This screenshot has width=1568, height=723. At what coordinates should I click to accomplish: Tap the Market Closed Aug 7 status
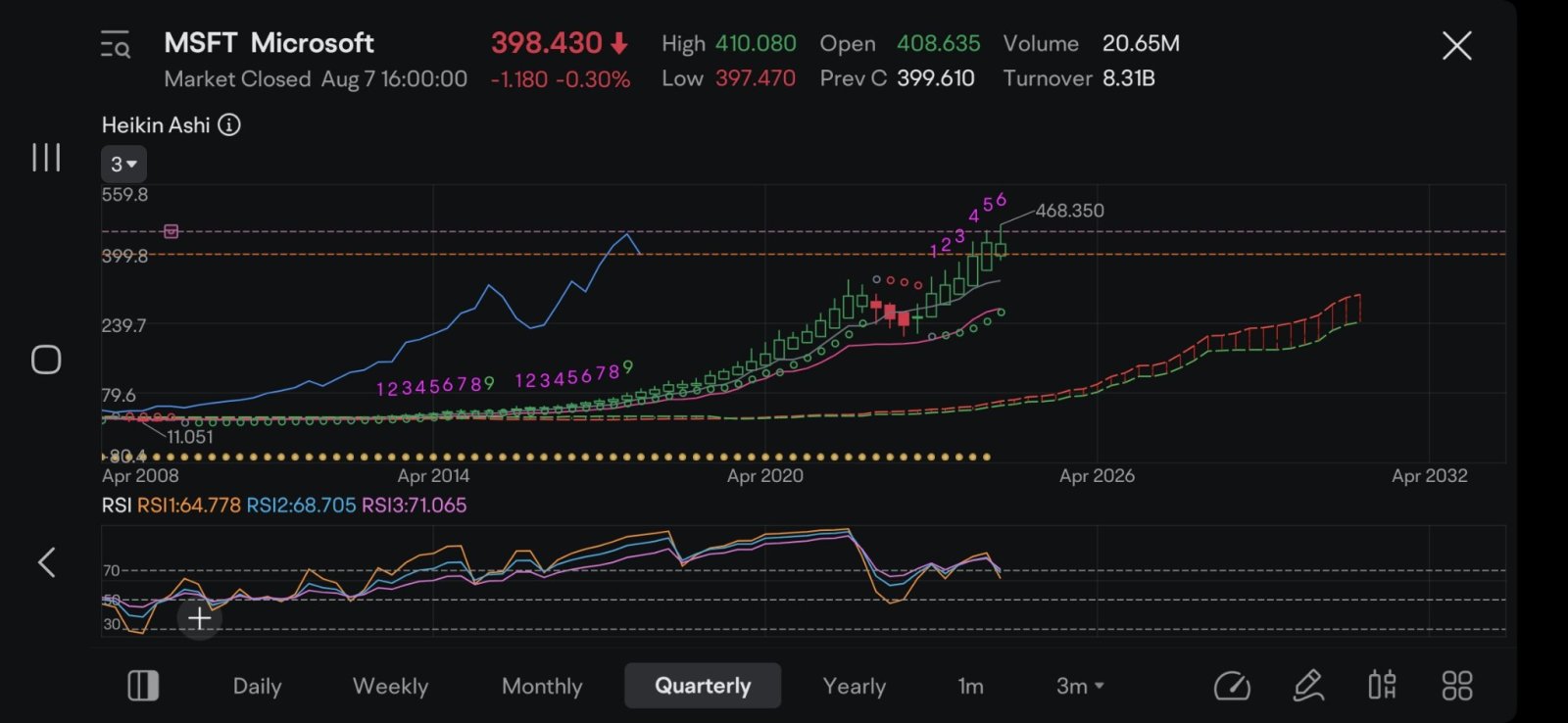[316, 79]
